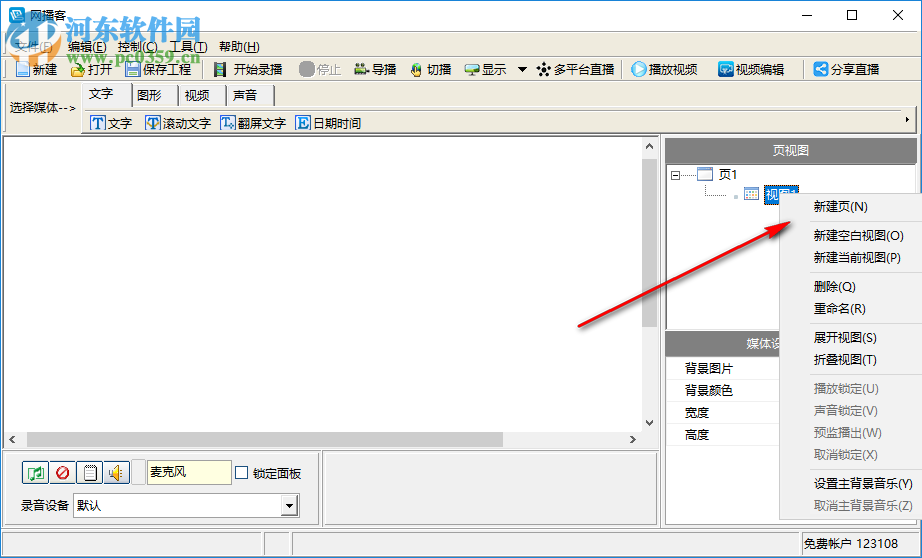Start recording with 开始录播 icon

(220, 69)
